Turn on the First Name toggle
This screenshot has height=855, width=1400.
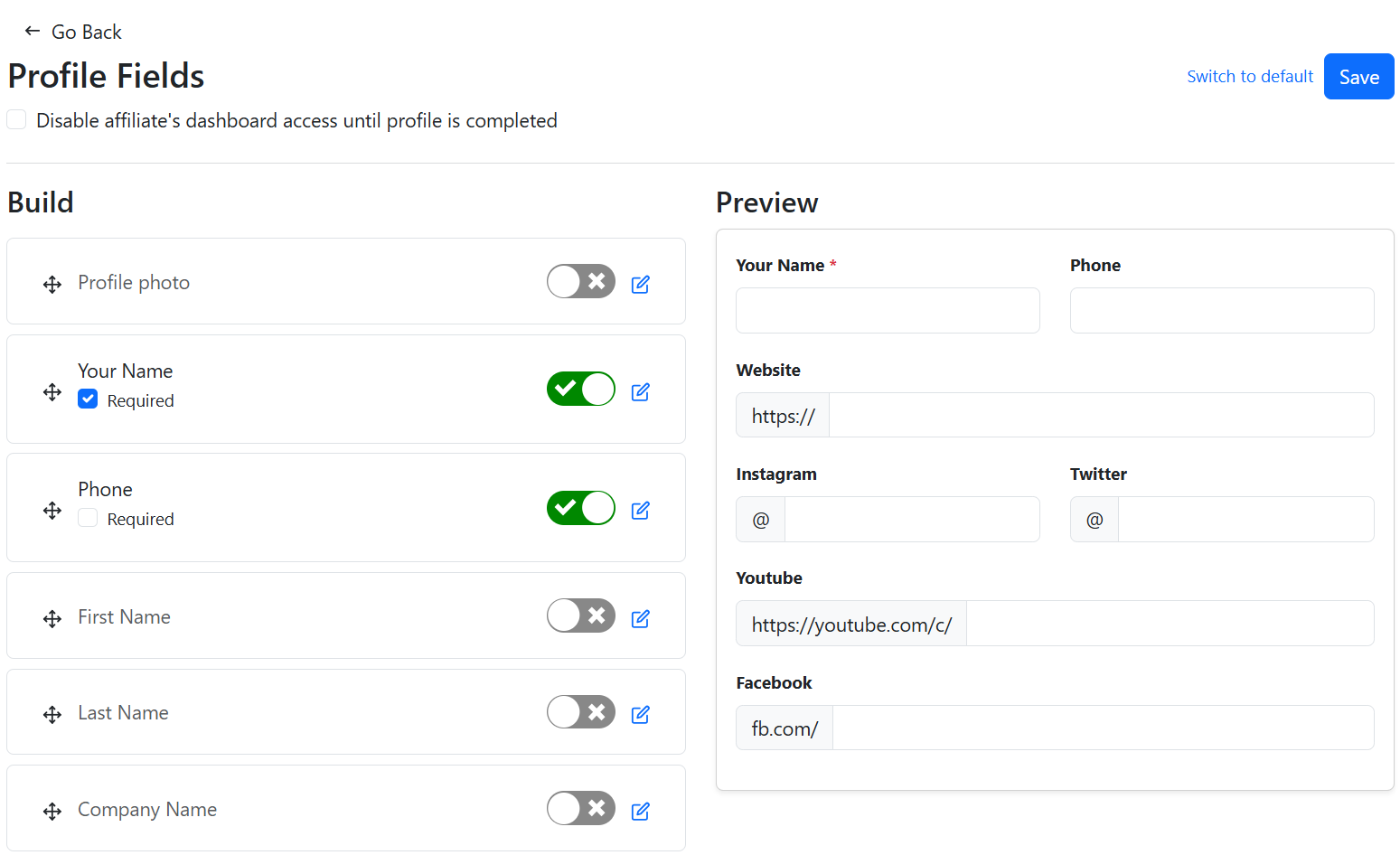coord(580,615)
